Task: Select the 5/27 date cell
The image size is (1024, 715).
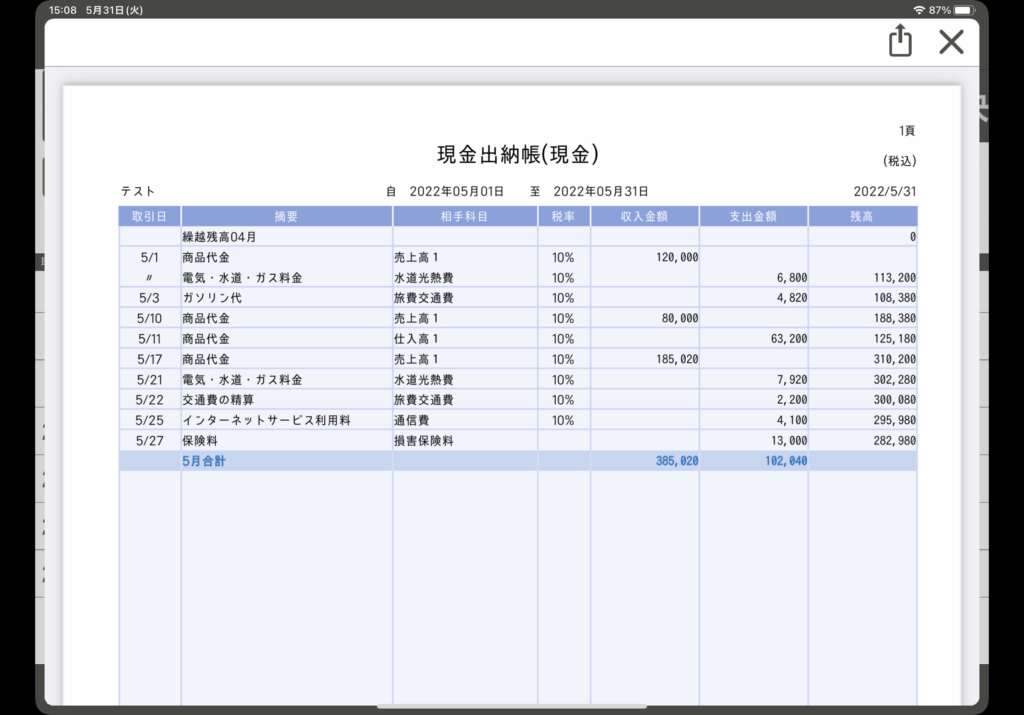Action: pos(150,441)
